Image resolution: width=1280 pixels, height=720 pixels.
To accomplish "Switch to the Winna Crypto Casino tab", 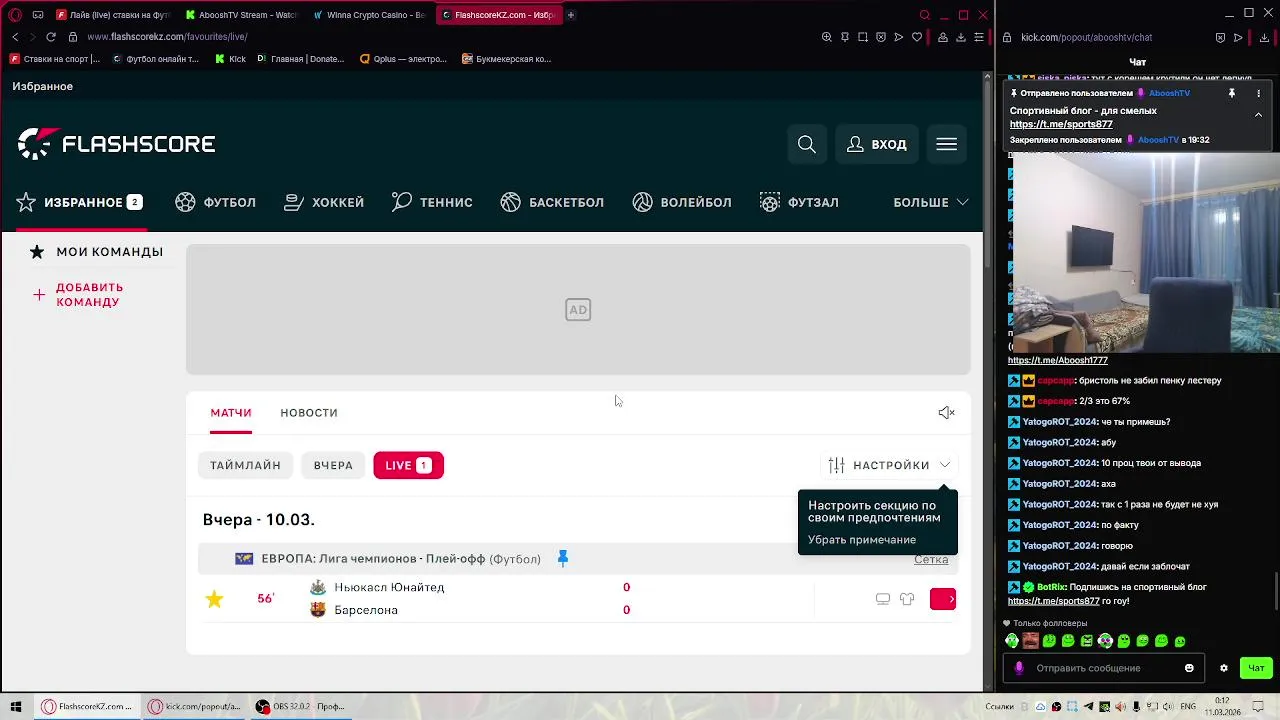I will [x=368, y=15].
